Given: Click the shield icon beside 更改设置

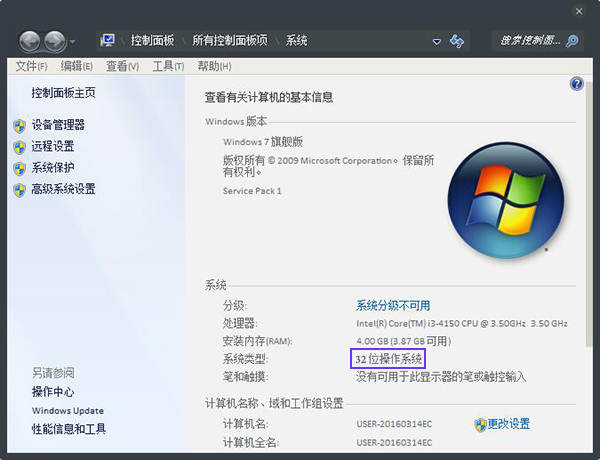Looking at the screenshot, I should pyautogui.click(x=480, y=425).
